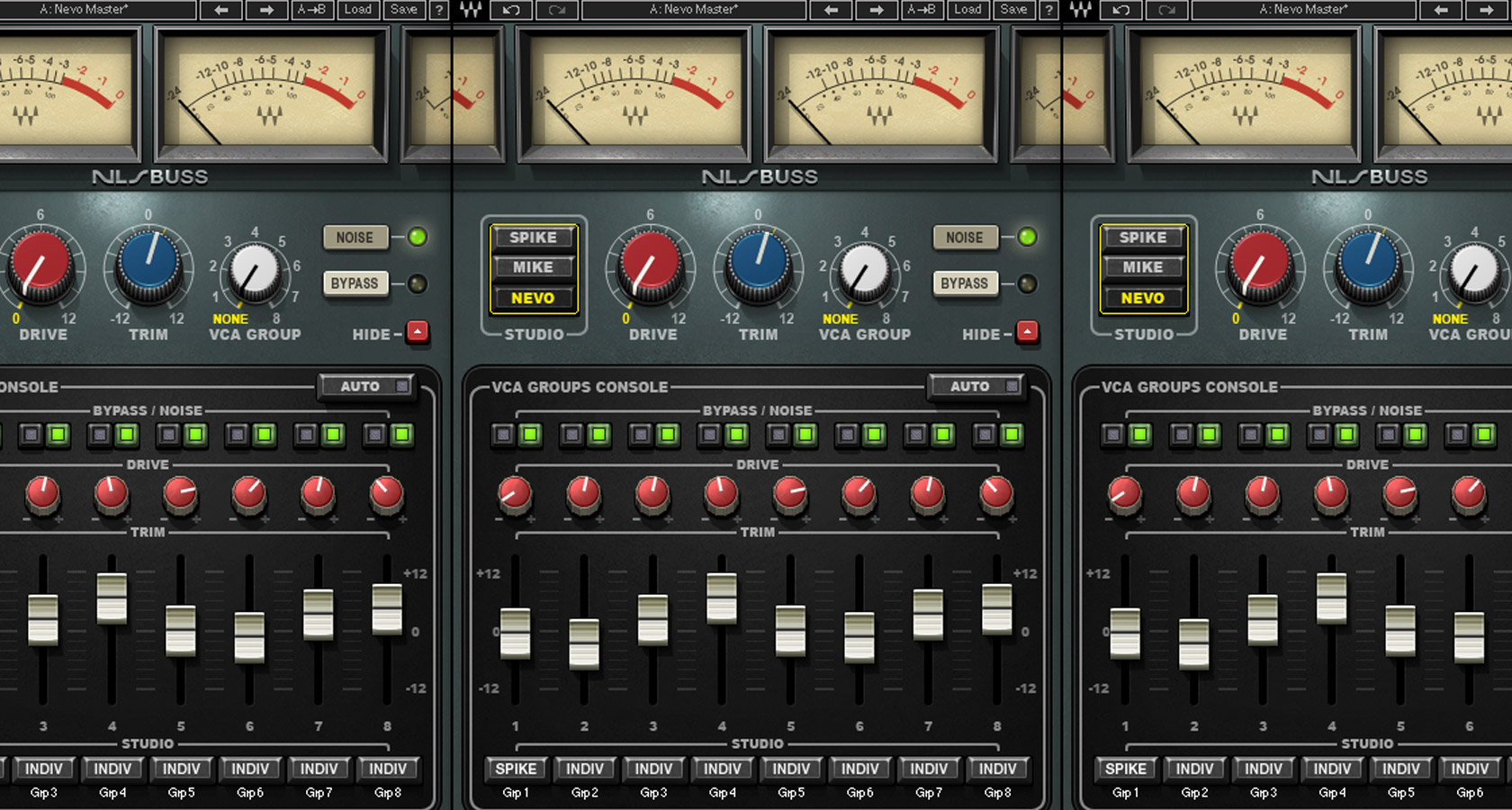Open help (?) in middle plugin toolbar
This screenshot has width=1512, height=810.
pos(1048,10)
